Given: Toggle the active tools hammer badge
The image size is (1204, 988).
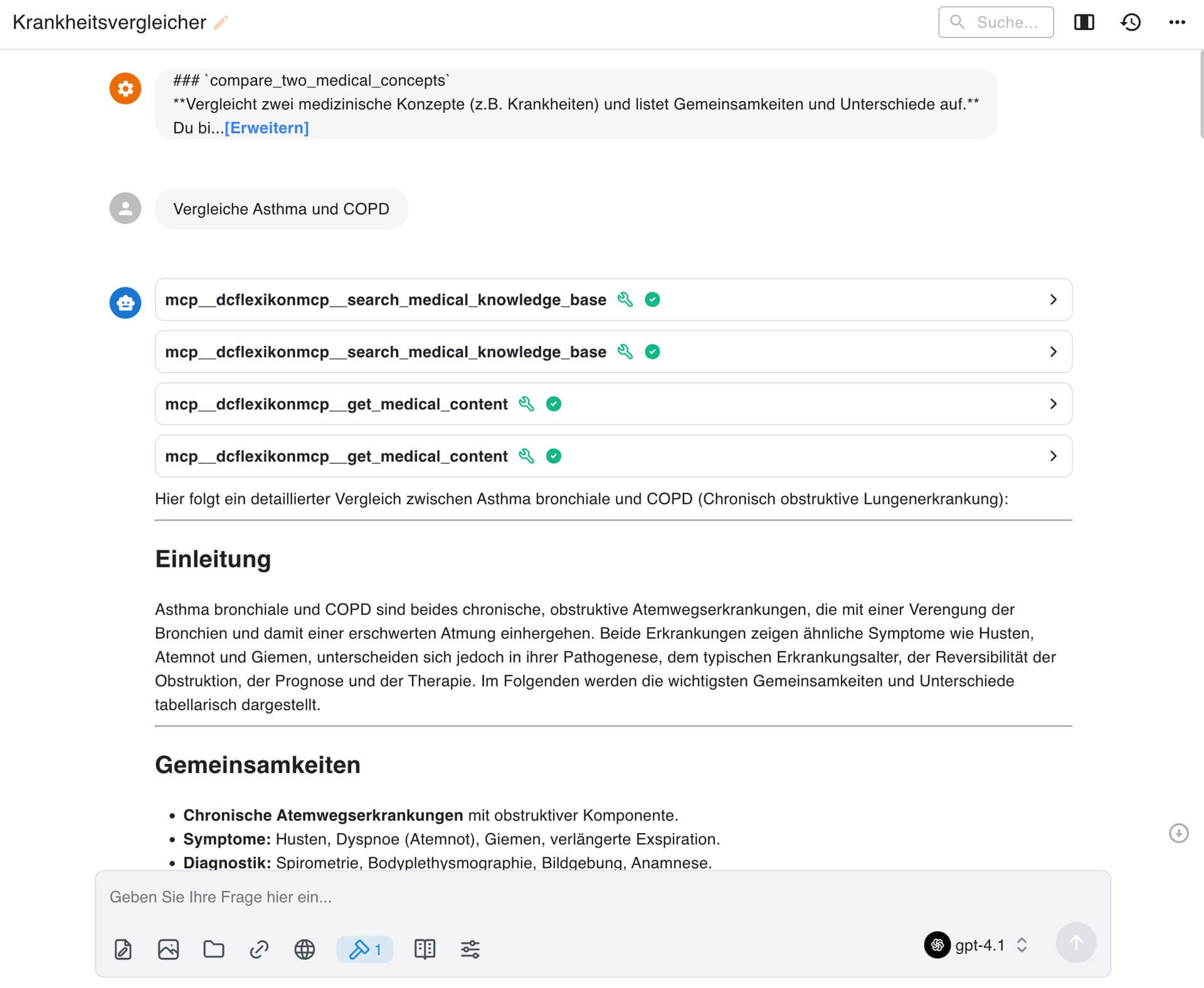Looking at the screenshot, I should (x=365, y=949).
